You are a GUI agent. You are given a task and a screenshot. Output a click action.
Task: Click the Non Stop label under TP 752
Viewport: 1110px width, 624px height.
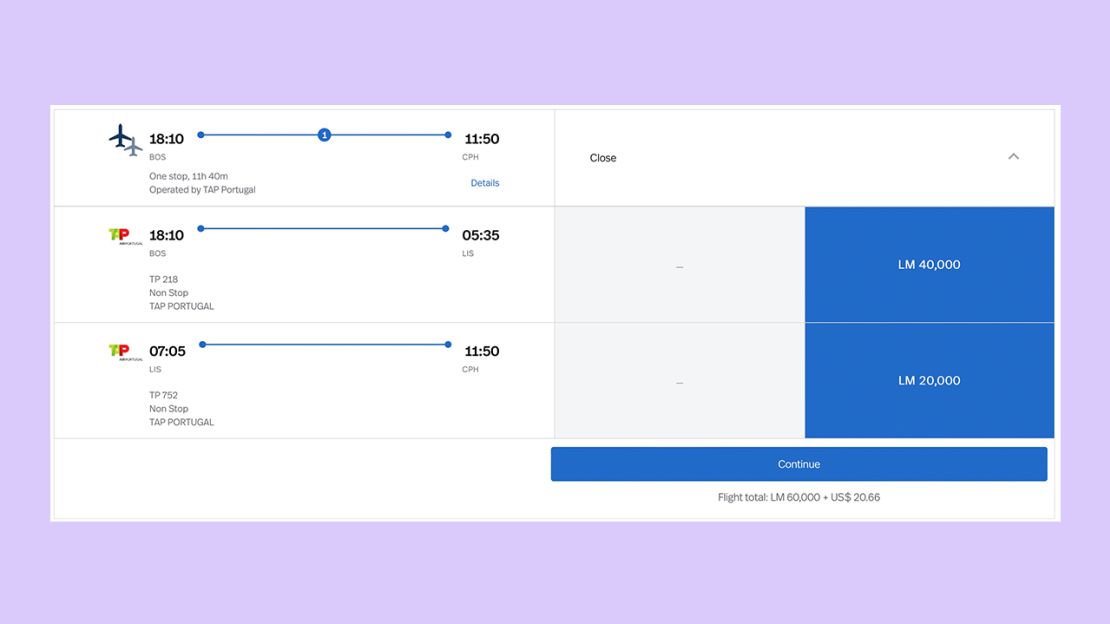(x=168, y=409)
